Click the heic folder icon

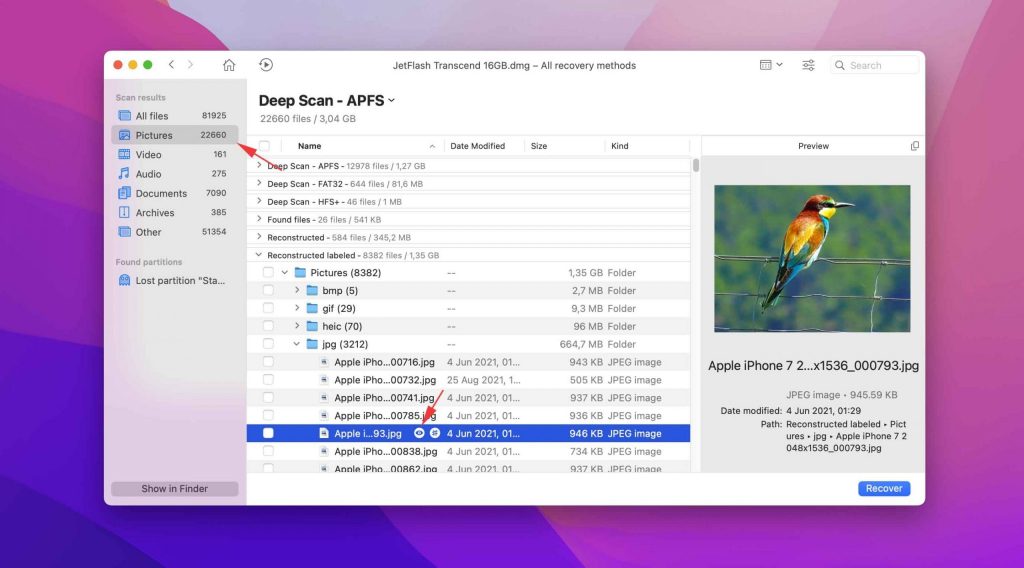click(312, 326)
